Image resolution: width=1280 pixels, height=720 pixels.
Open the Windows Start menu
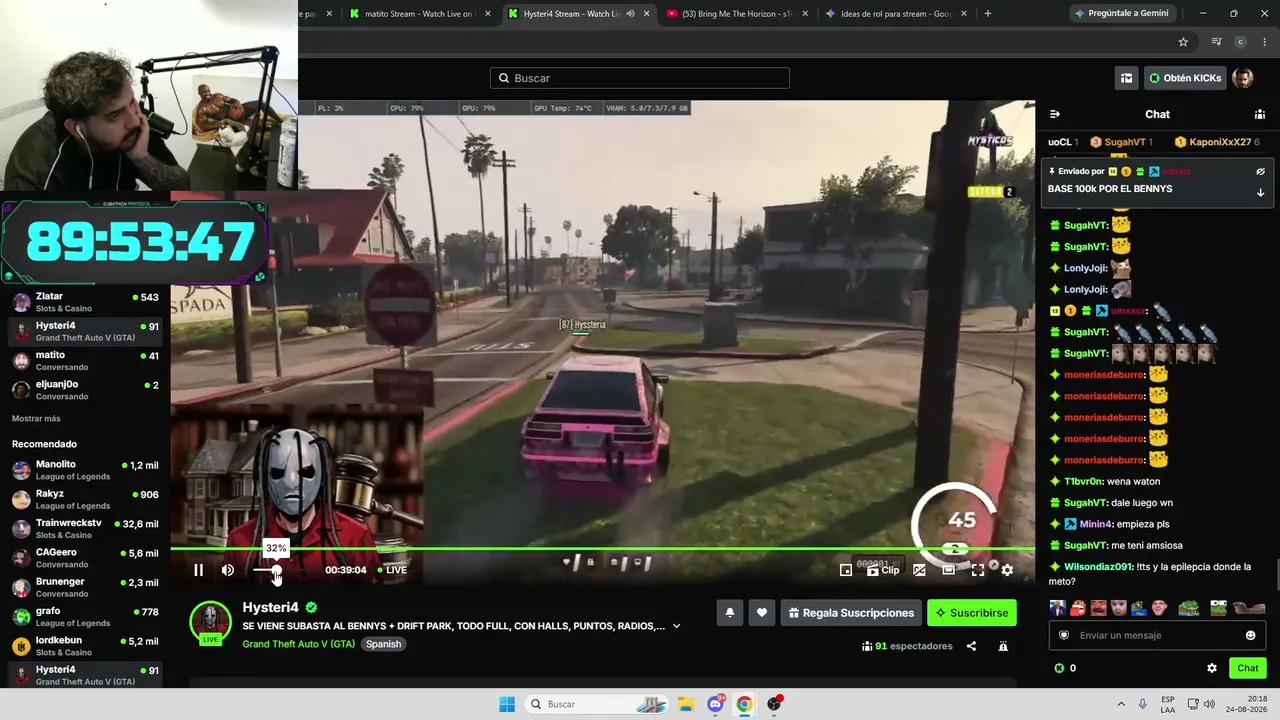tap(507, 704)
